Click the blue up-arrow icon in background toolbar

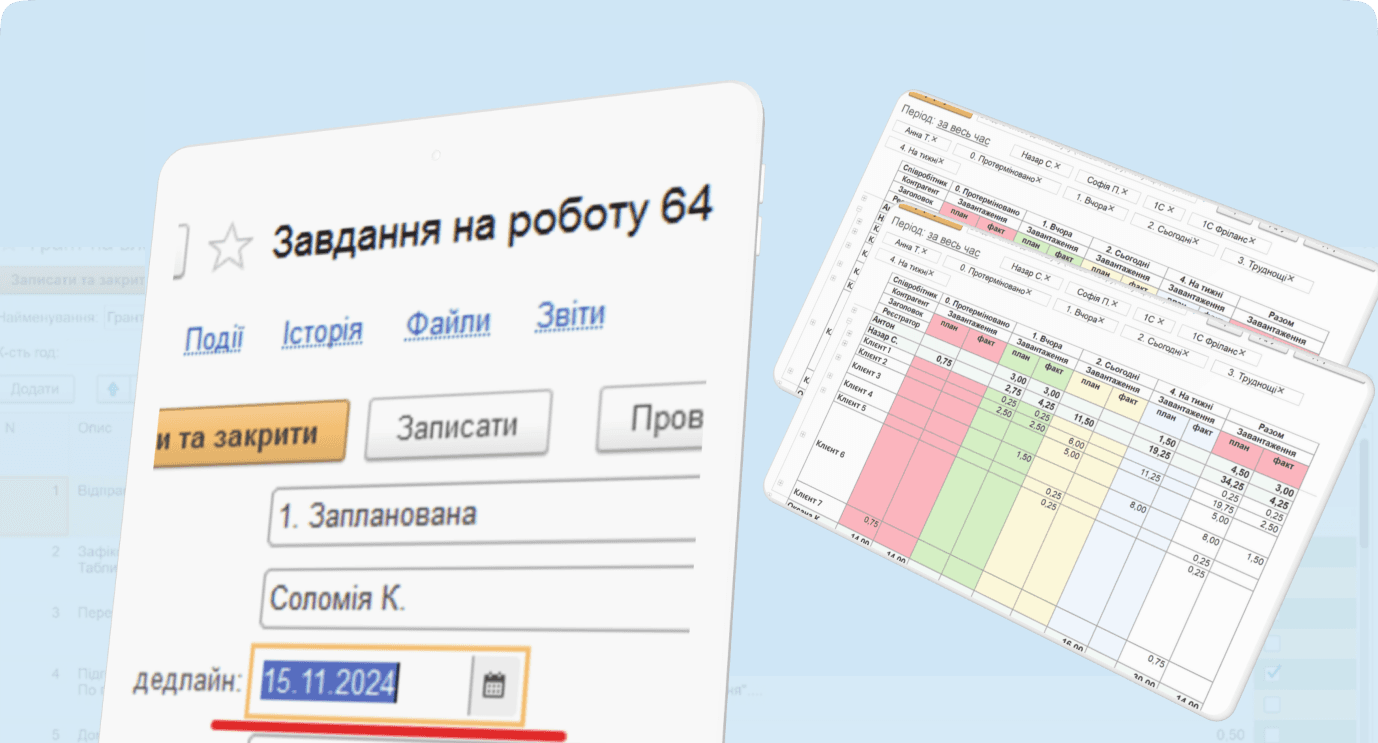coord(113,388)
